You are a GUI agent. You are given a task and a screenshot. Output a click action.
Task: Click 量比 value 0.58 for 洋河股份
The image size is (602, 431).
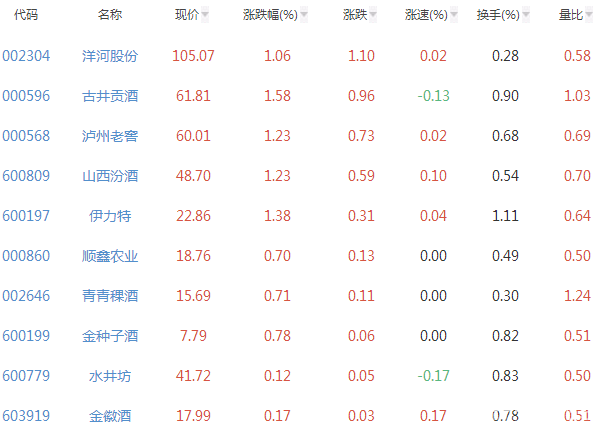577,56
